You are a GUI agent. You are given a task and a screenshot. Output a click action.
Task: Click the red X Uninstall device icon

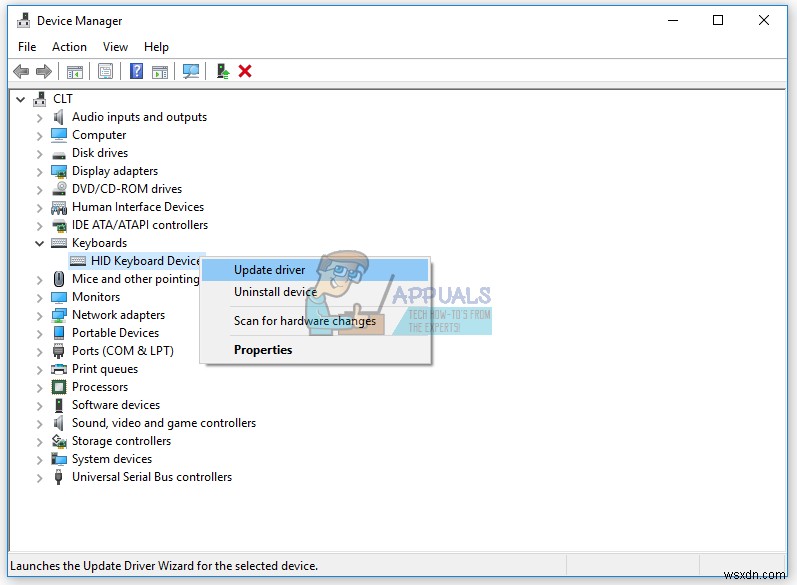click(x=245, y=71)
